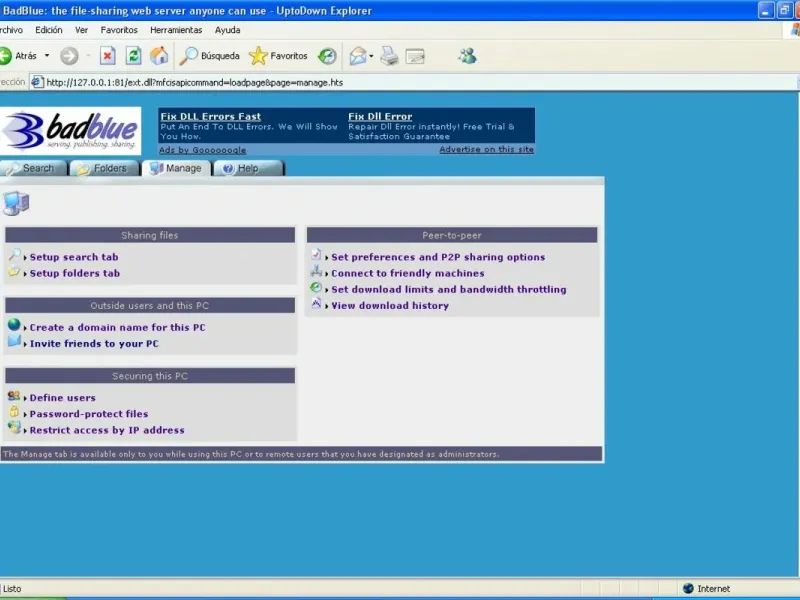Expand the Mail icon dropdown arrow
The height and width of the screenshot is (600, 800).
point(371,56)
